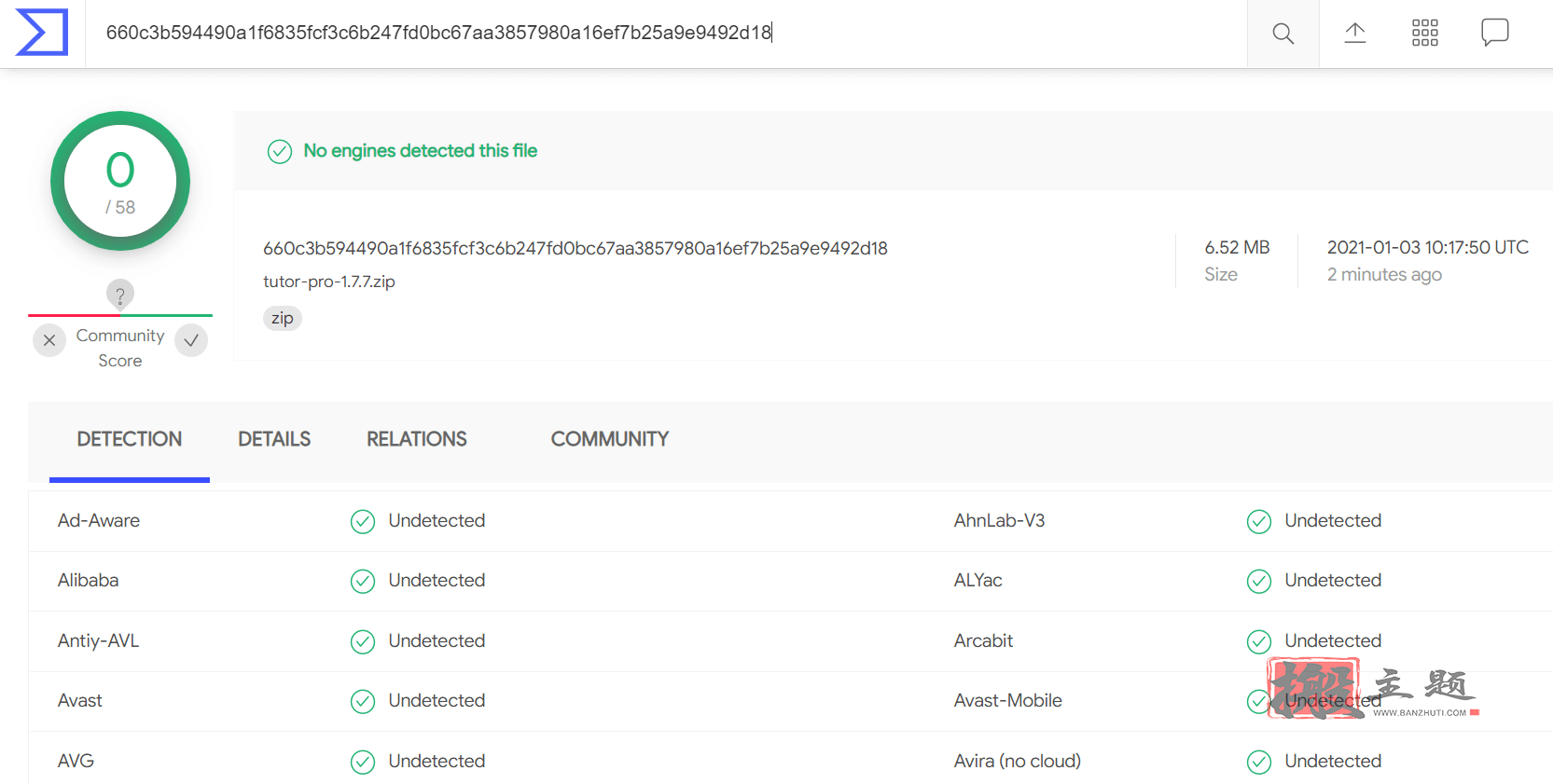Viewport: 1553px width, 784px height.
Task: Vote malicious with the X community button
Action: 49,340
